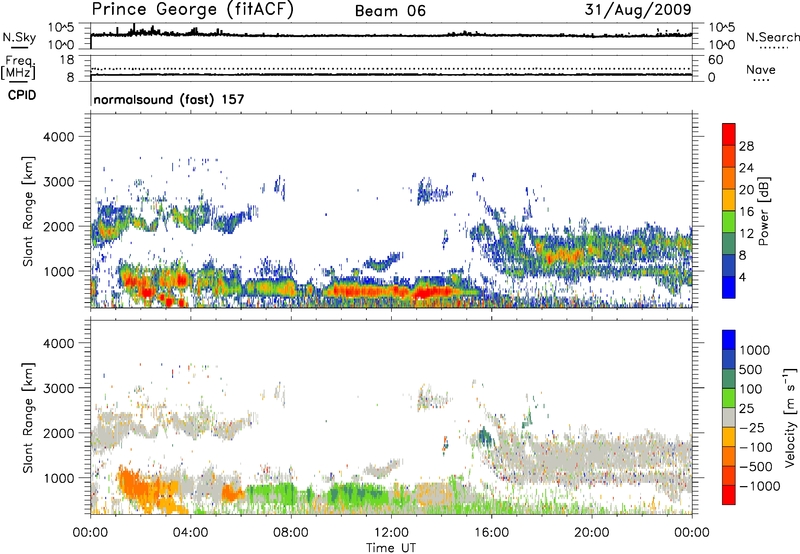The width and height of the screenshot is (800, 554).
Task: Click the gray -25 to 25 velocity colorbar segment
Action: tap(729, 417)
